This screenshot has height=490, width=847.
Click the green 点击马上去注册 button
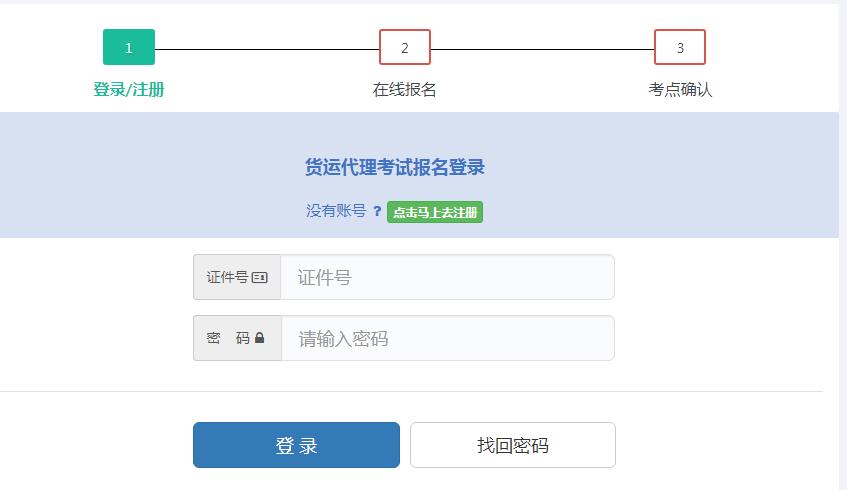435,212
